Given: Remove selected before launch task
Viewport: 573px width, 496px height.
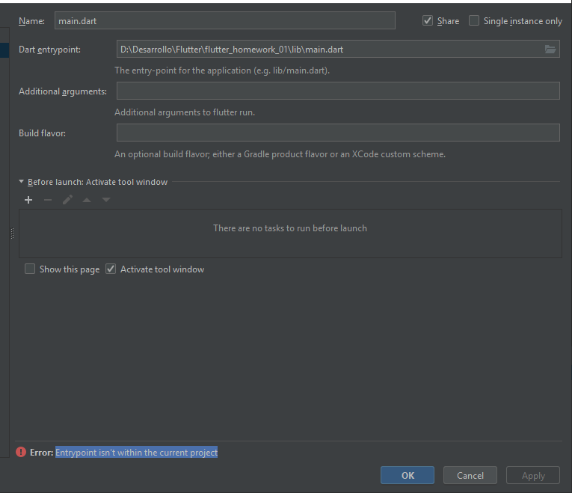Looking at the screenshot, I should pos(48,200).
